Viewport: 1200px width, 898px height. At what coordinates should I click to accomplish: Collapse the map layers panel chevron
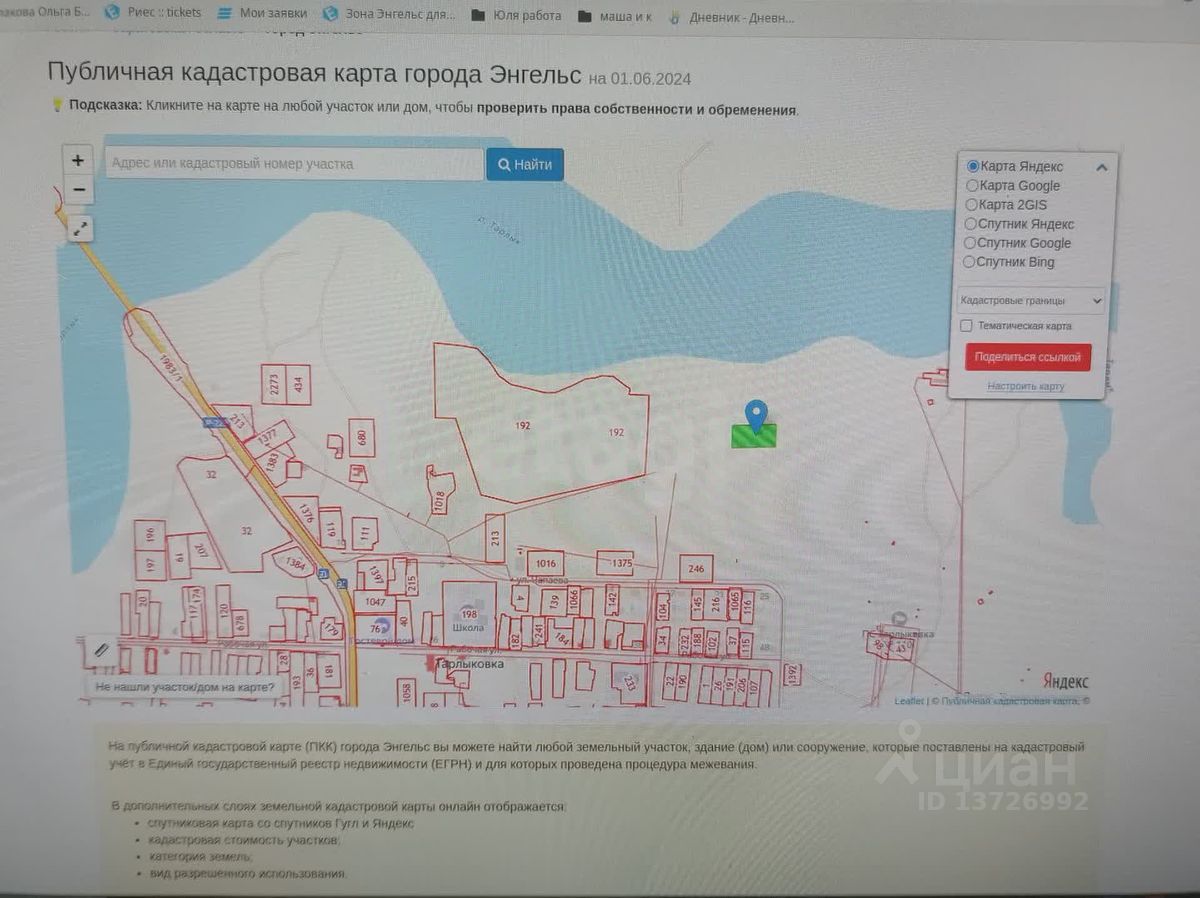point(1101,167)
